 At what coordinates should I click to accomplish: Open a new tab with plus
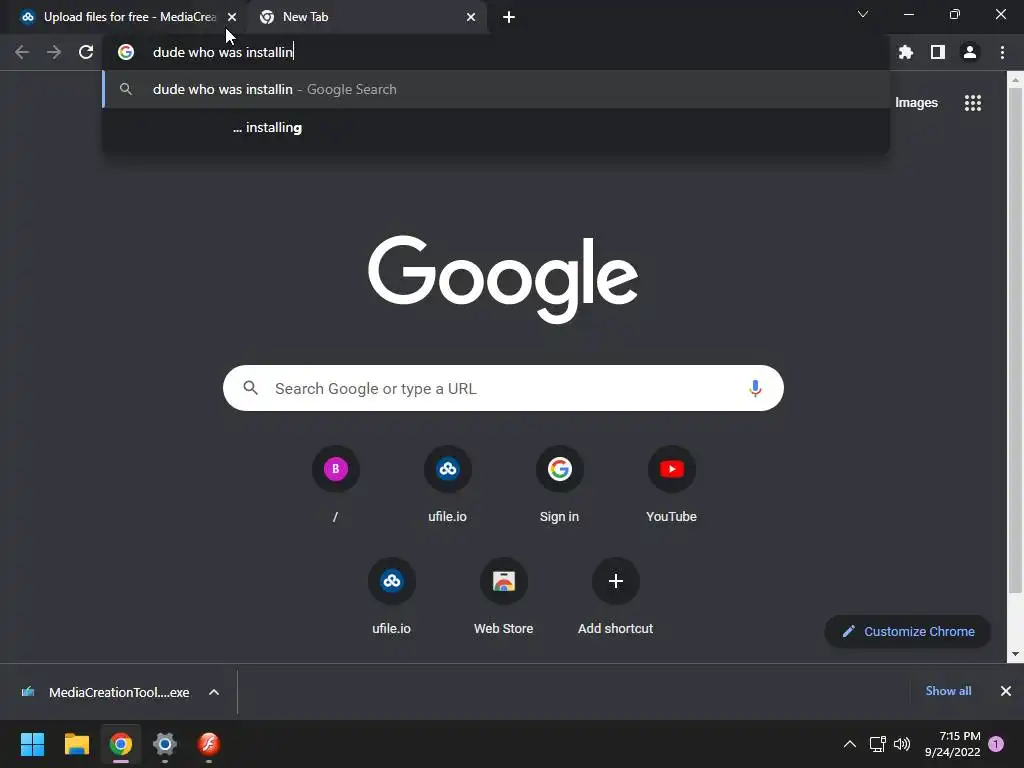509,17
